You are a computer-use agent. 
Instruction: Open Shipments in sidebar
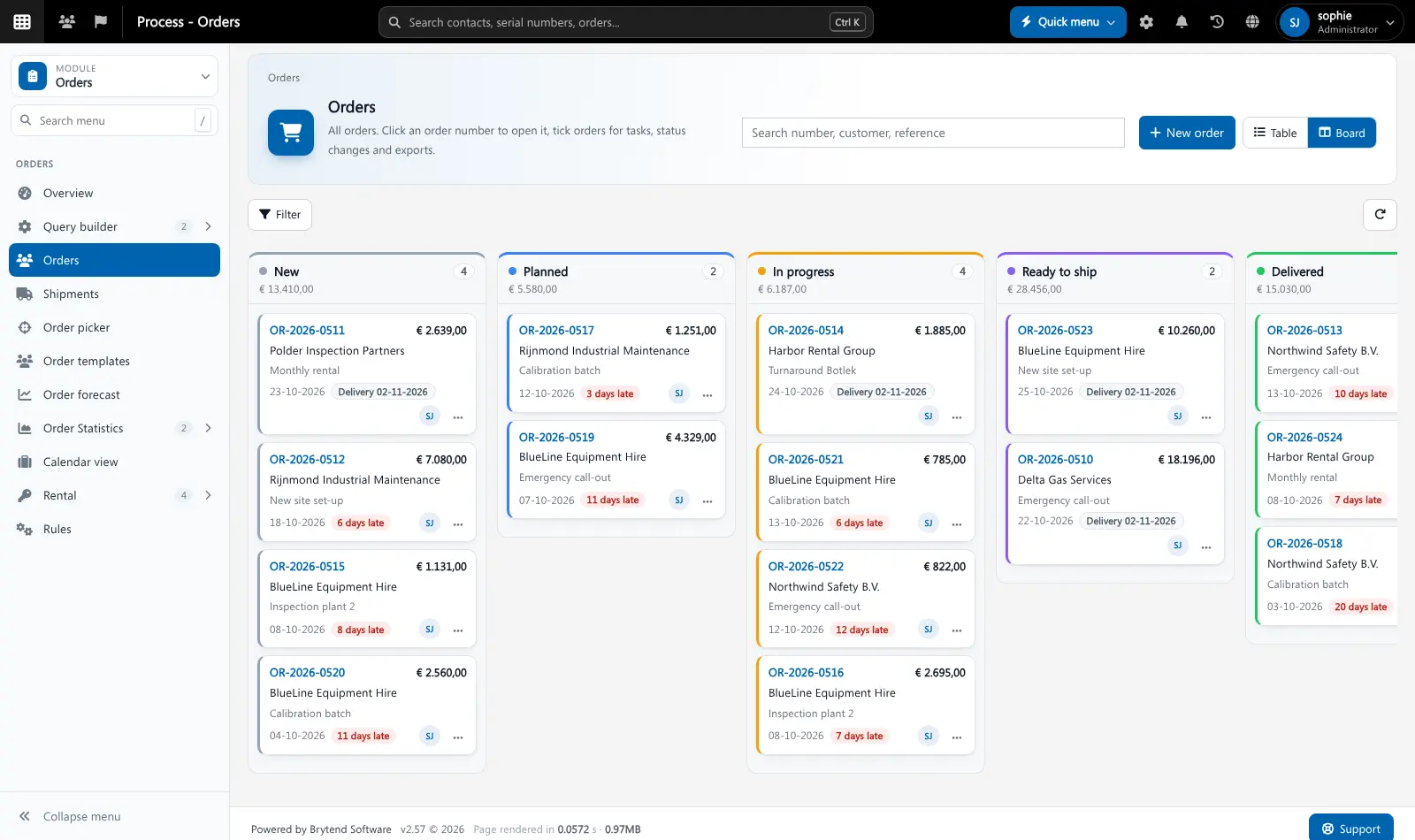115,294
